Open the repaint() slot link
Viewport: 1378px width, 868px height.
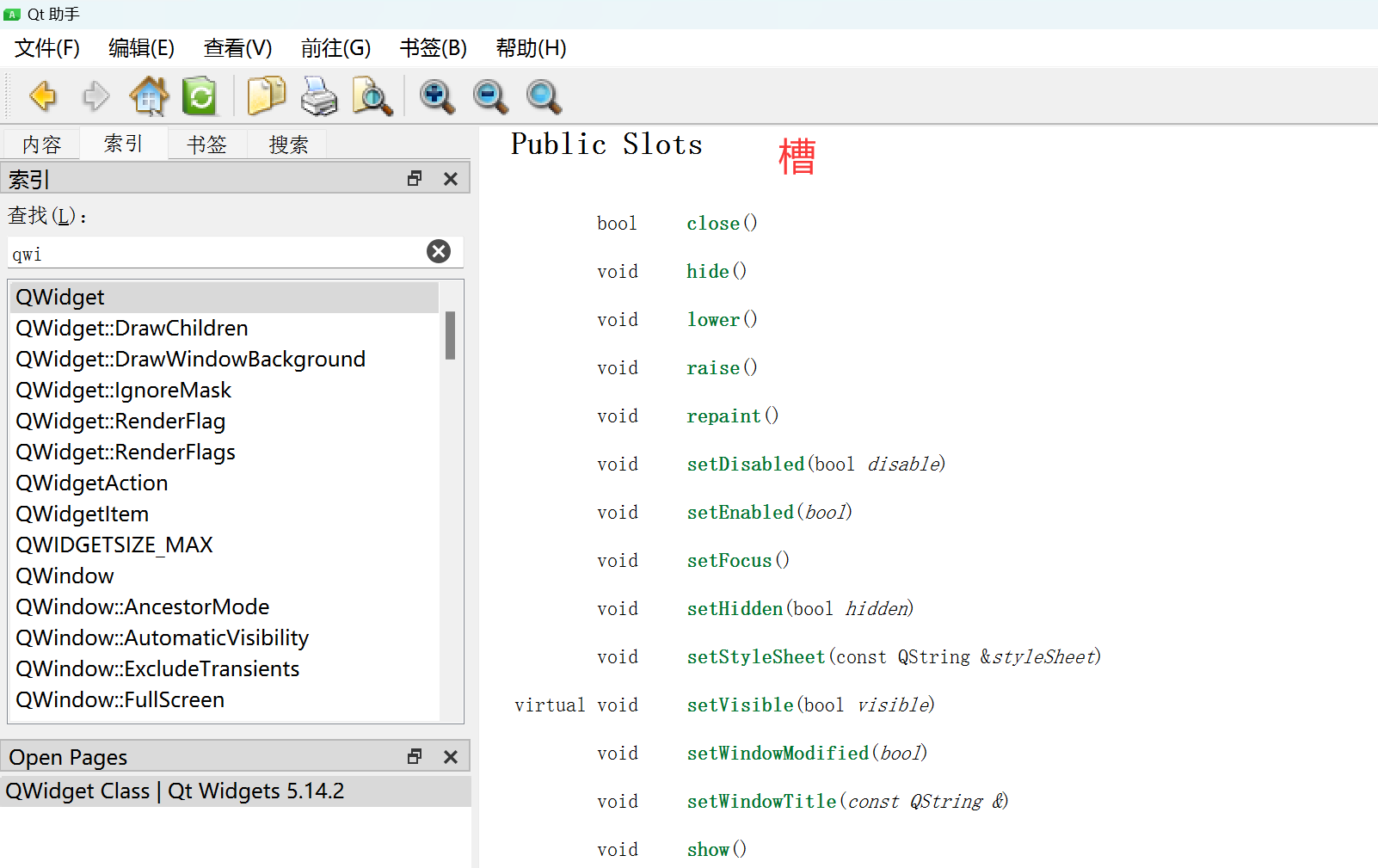(723, 416)
